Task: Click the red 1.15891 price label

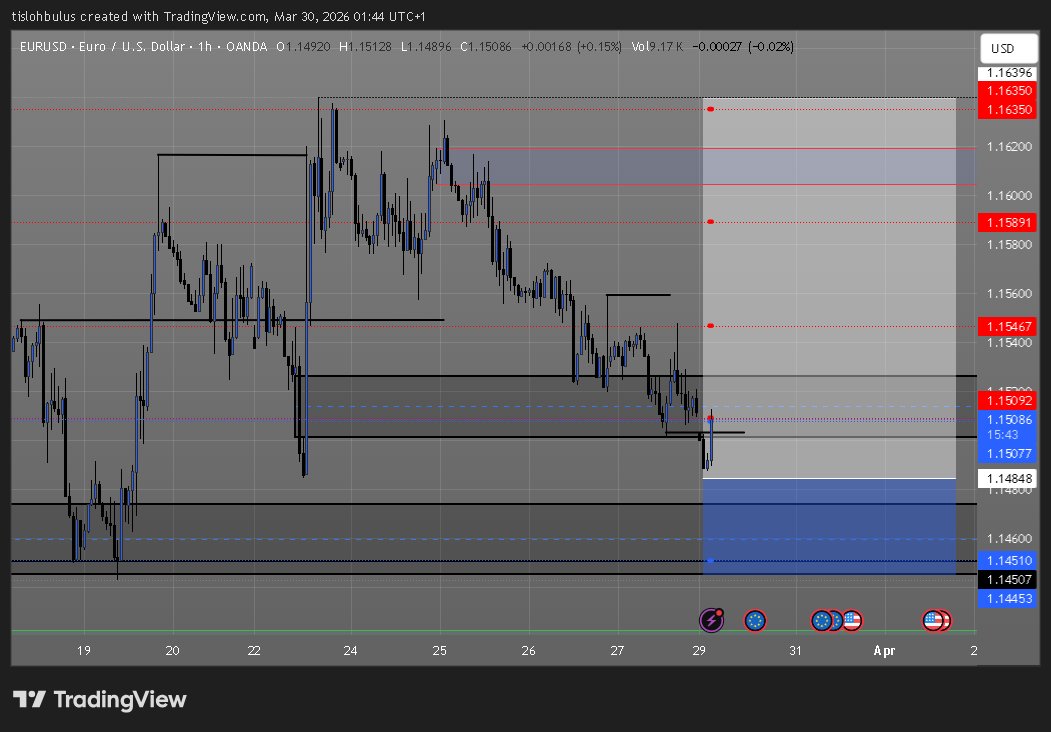Action: (1007, 222)
